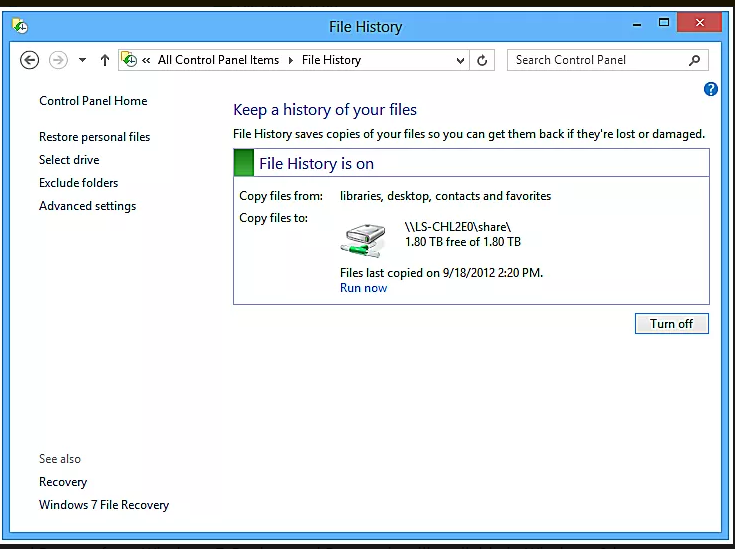The width and height of the screenshot is (735, 549).
Task: Click the green status indicator square
Action: coord(244,163)
